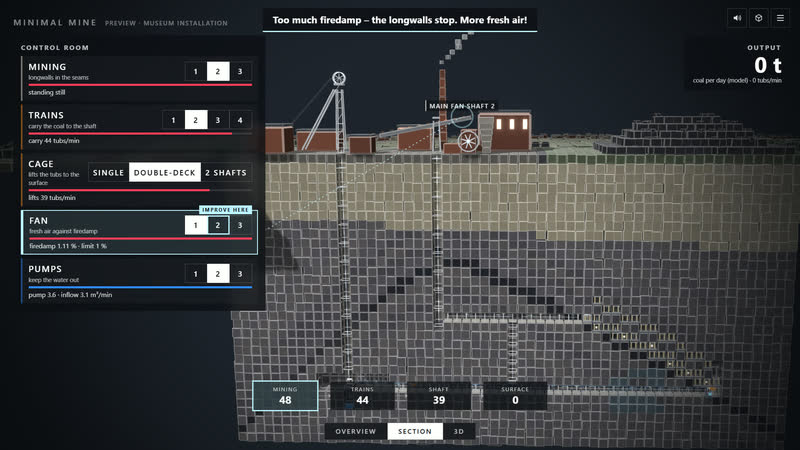Set Pumps level to 3
This screenshot has height=450, width=800.
click(x=240, y=273)
